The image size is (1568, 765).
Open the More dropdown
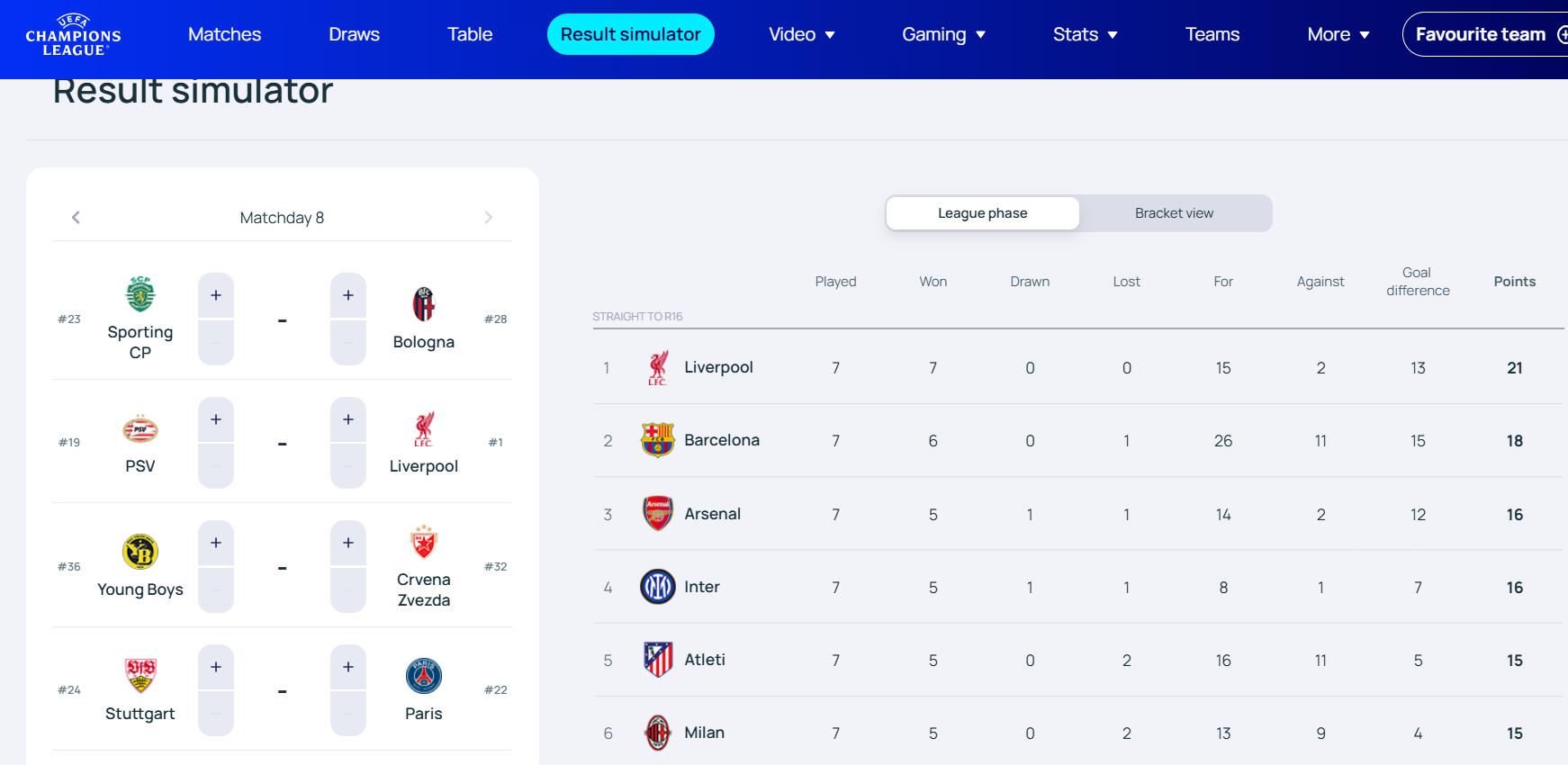click(x=1338, y=34)
